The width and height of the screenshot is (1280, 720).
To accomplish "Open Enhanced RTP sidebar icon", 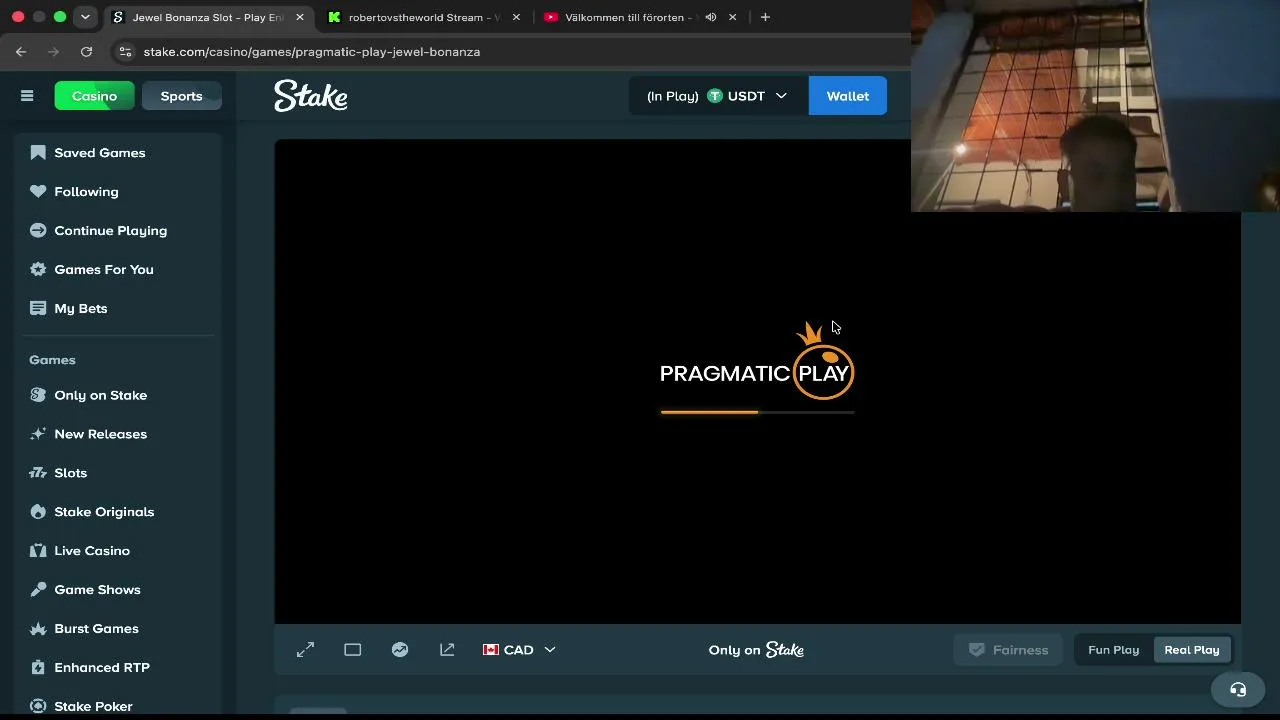I will [x=38, y=668].
